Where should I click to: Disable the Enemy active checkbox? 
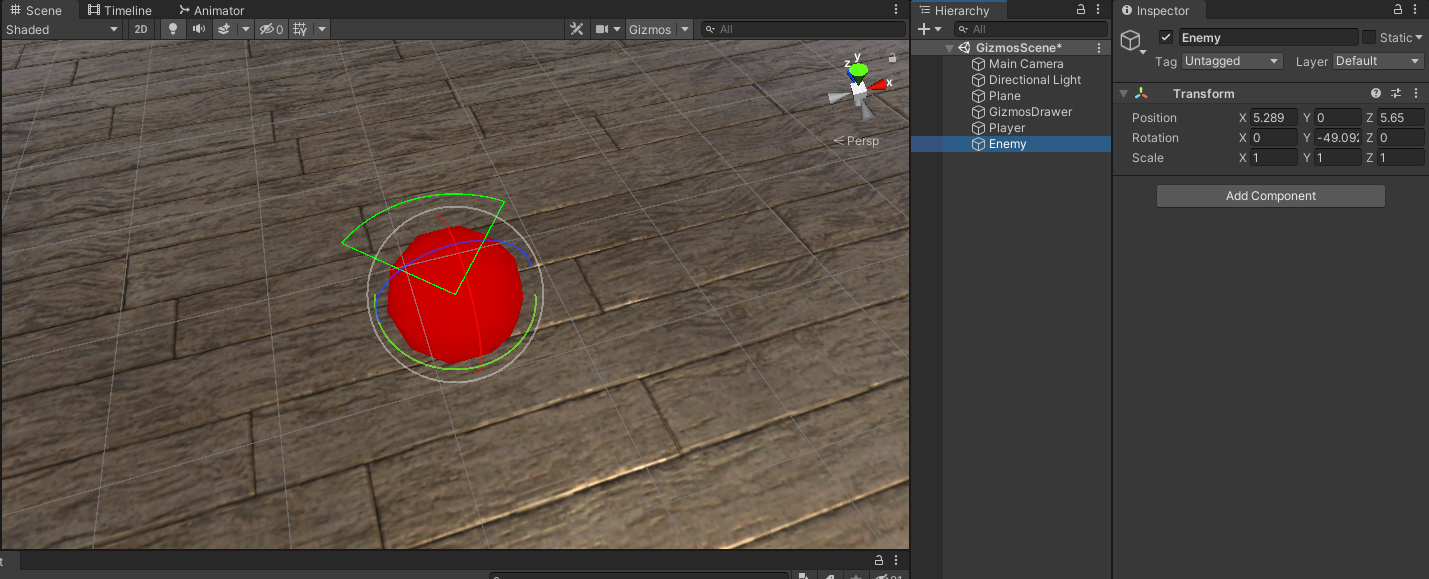pyautogui.click(x=1166, y=37)
